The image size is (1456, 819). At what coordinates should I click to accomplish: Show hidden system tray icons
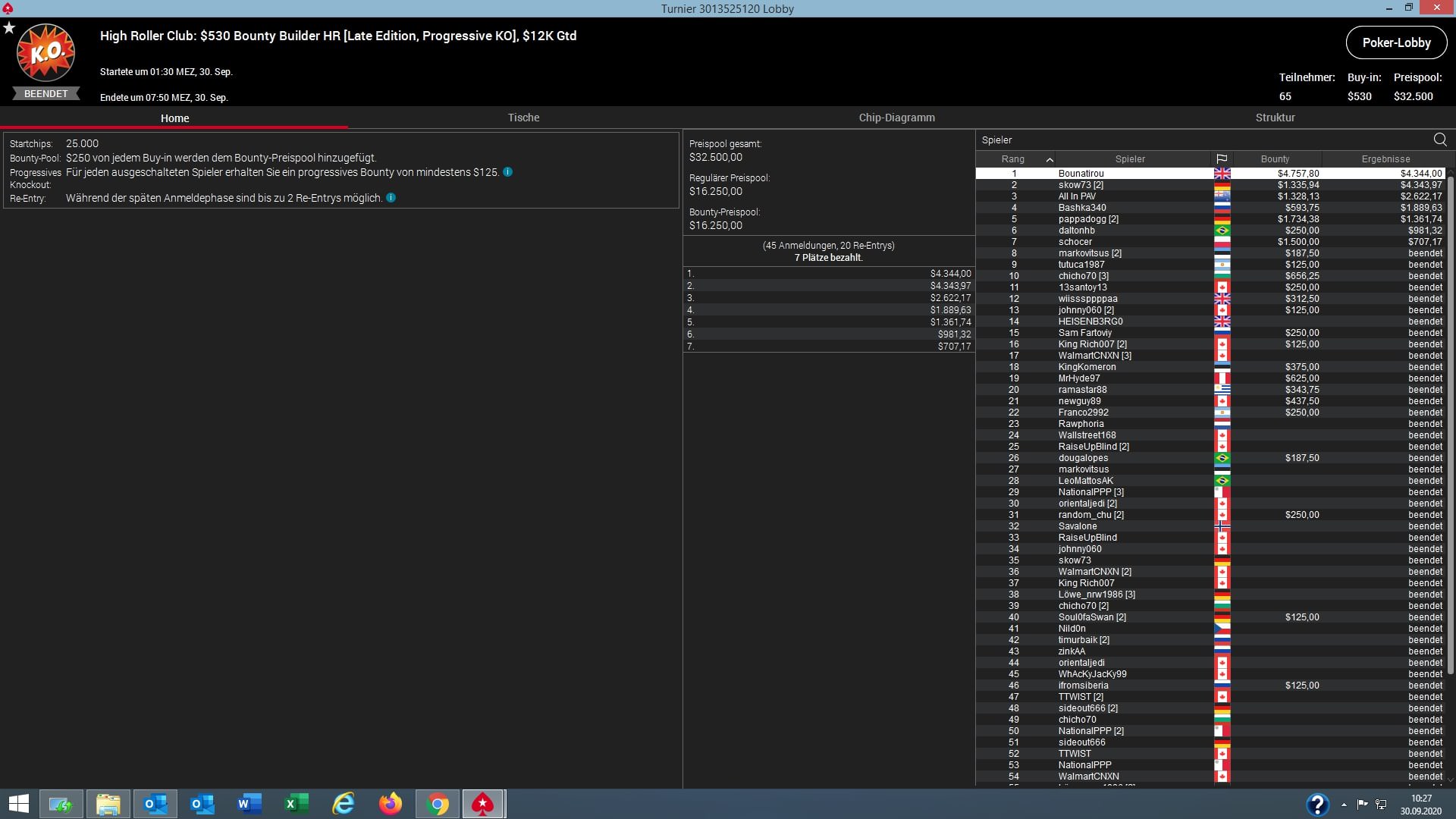[1344, 805]
